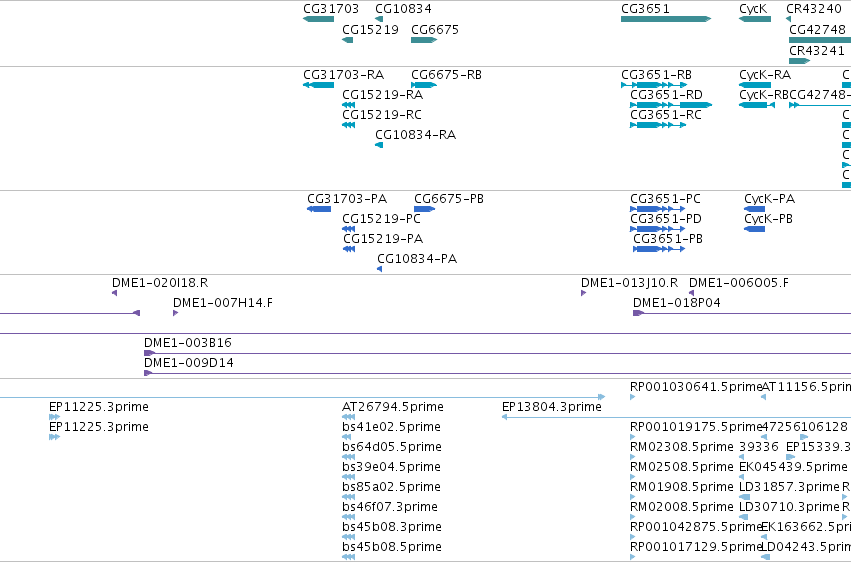Open the CG15219-RA transcript
The image size is (851, 562).
[348, 105]
